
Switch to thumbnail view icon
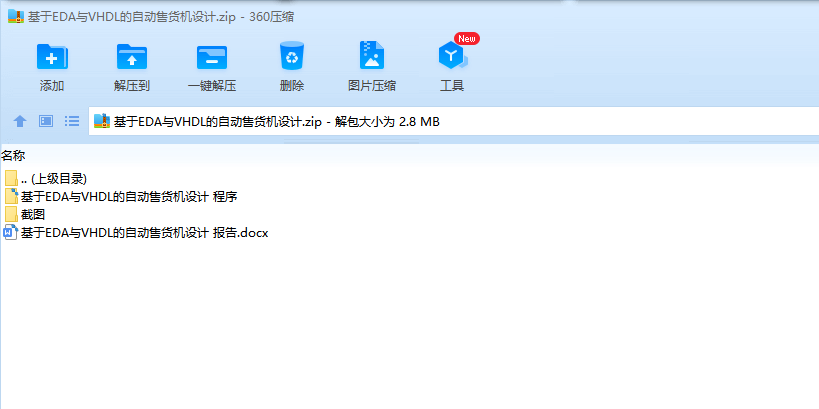pos(46,121)
